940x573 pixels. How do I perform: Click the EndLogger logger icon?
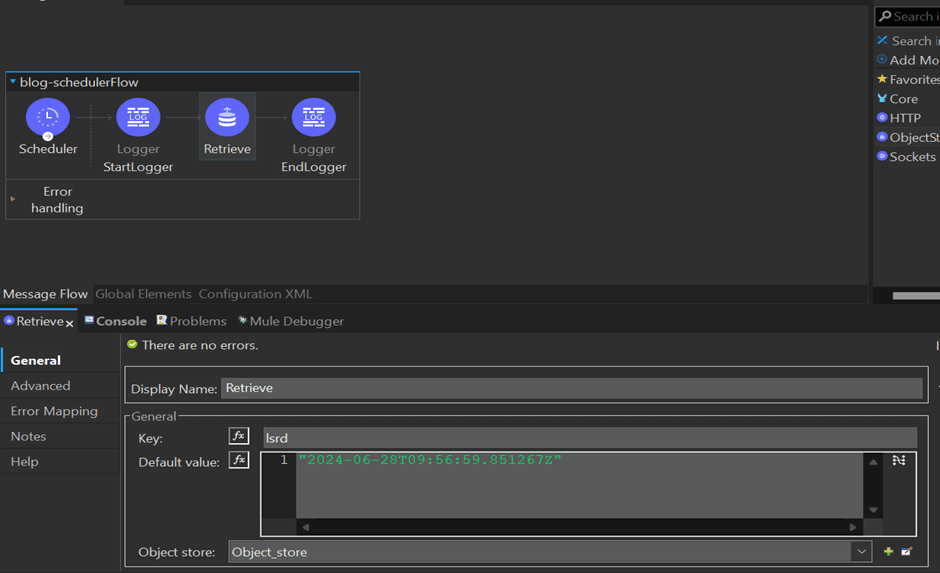tap(313, 118)
